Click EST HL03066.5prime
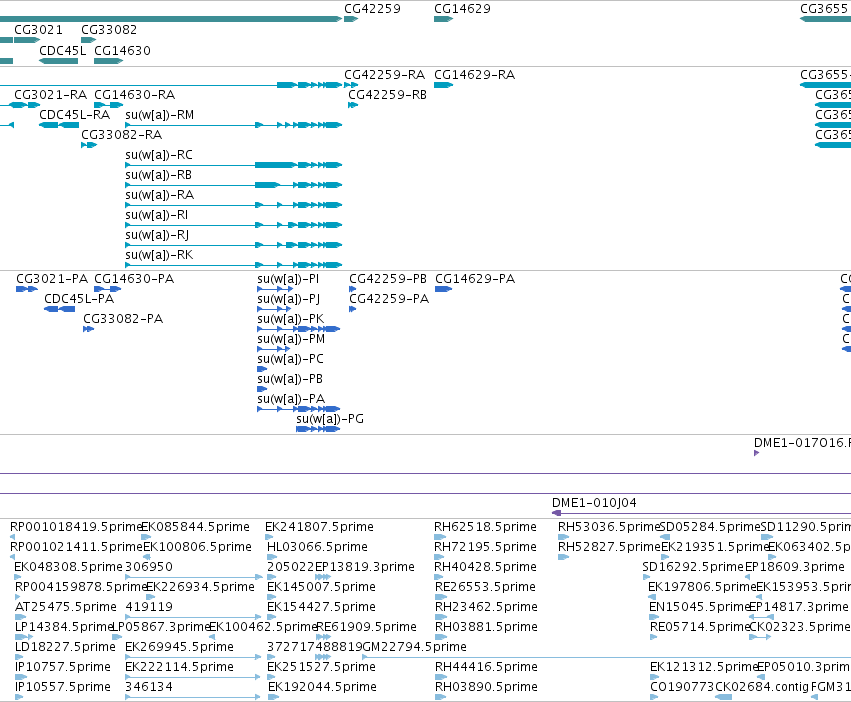 click(317, 547)
